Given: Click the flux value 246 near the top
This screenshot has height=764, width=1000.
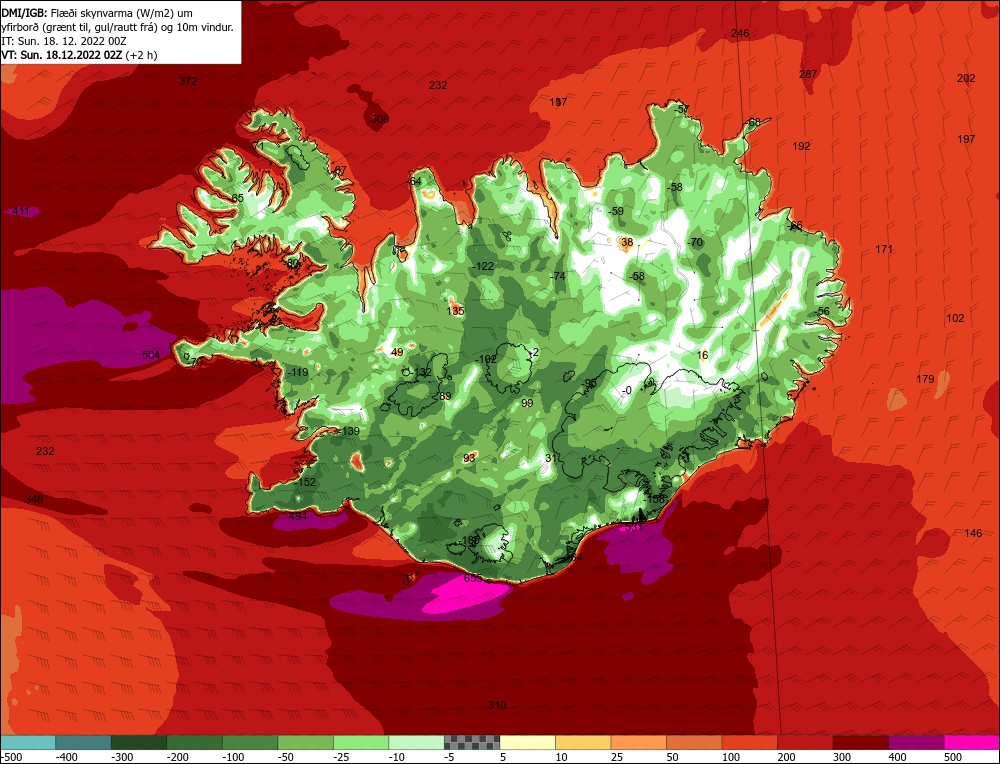Looking at the screenshot, I should click(x=740, y=33).
